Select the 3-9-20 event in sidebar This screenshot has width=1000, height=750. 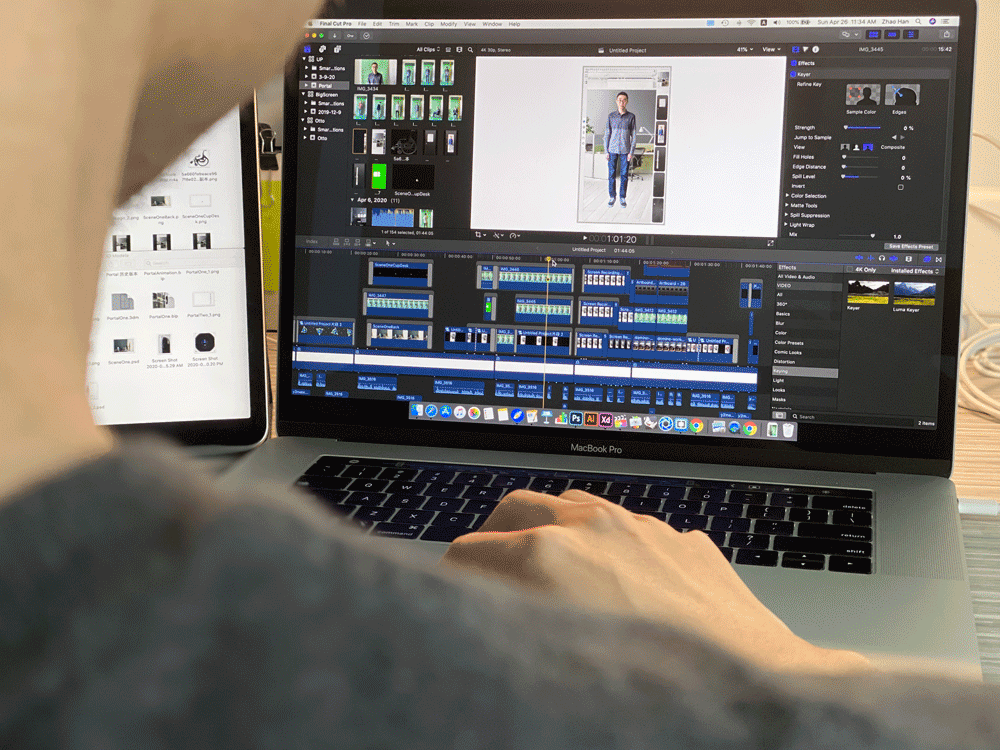pyautogui.click(x=327, y=77)
